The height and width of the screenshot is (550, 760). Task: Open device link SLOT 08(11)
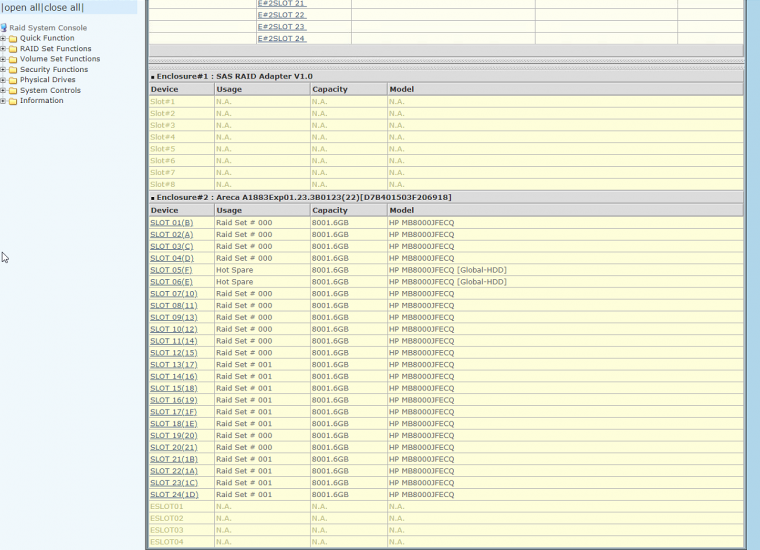[x=174, y=305]
